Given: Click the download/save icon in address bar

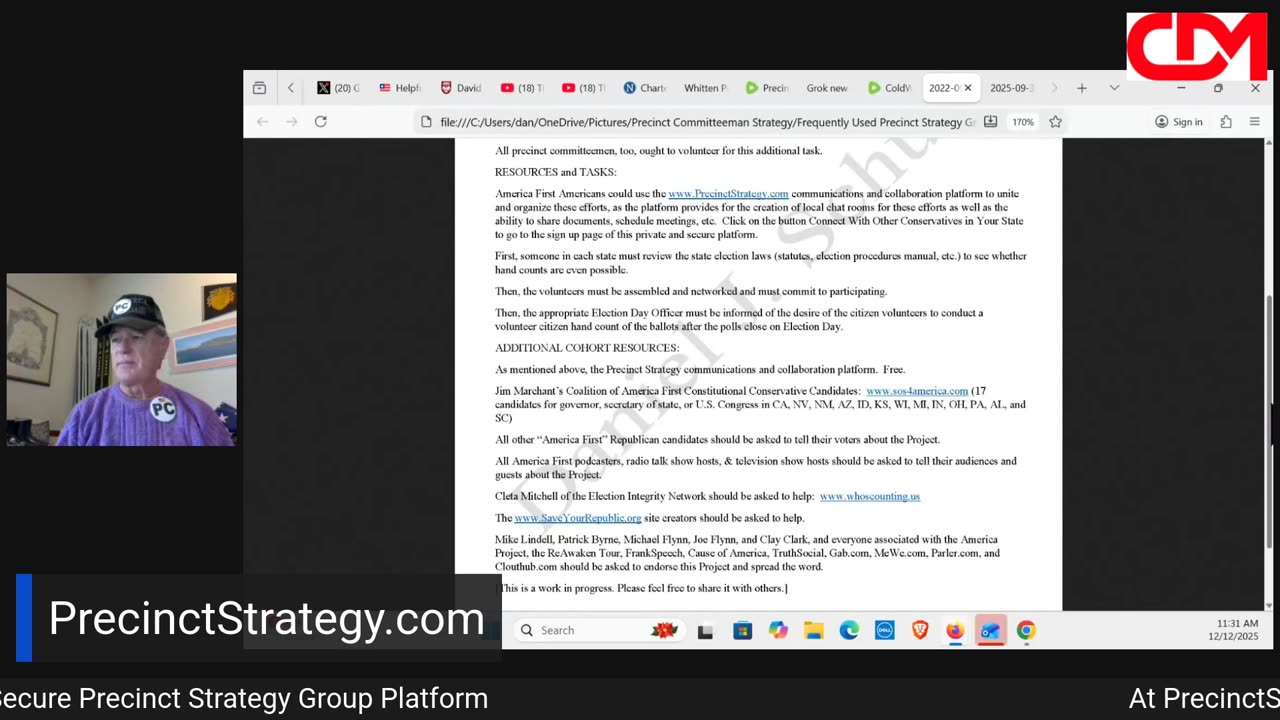Looking at the screenshot, I should coord(990,121).
